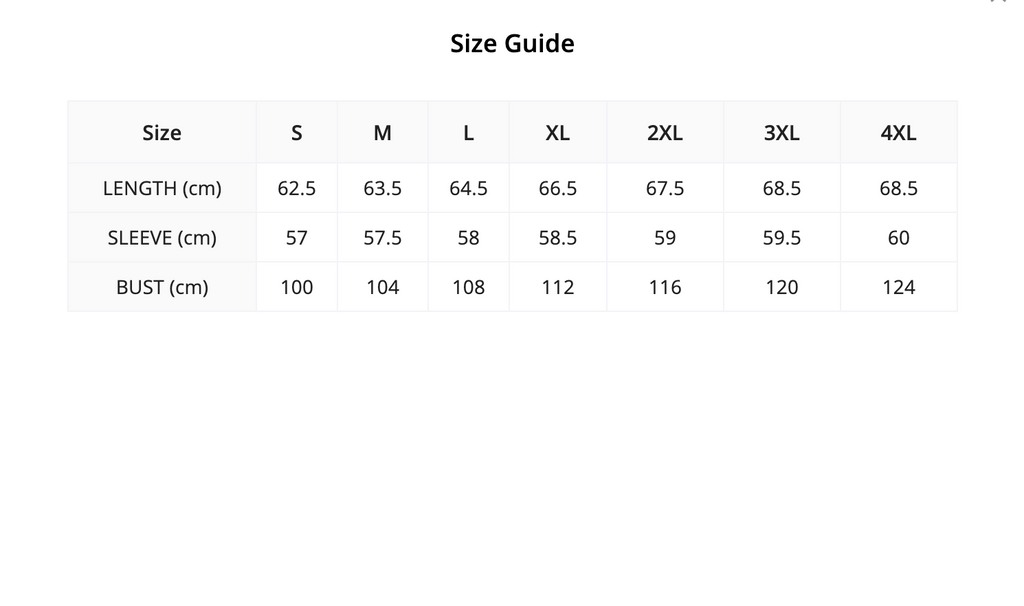Click the Size header cell
Viewport: 1024px width, 606px height.
pos(162,133)
